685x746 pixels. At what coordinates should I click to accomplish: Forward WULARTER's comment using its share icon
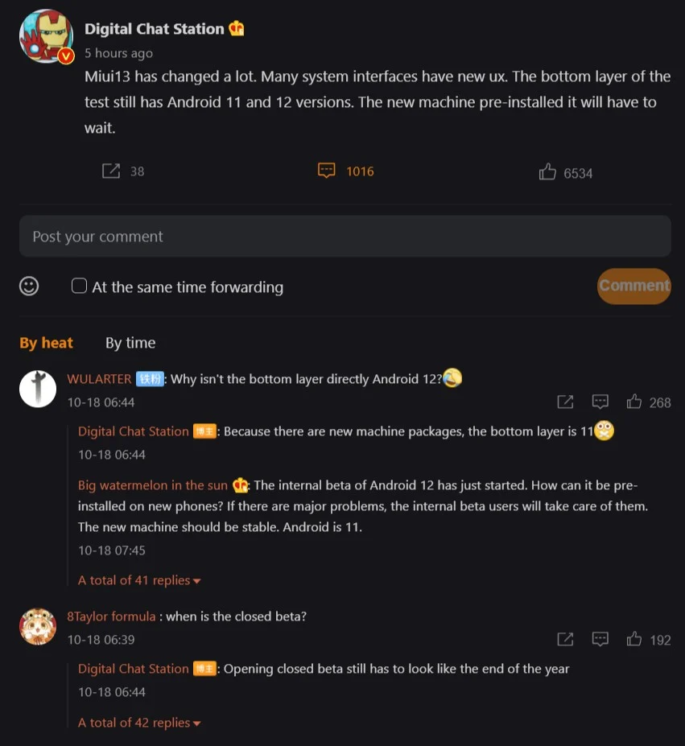tap(565, 402)
